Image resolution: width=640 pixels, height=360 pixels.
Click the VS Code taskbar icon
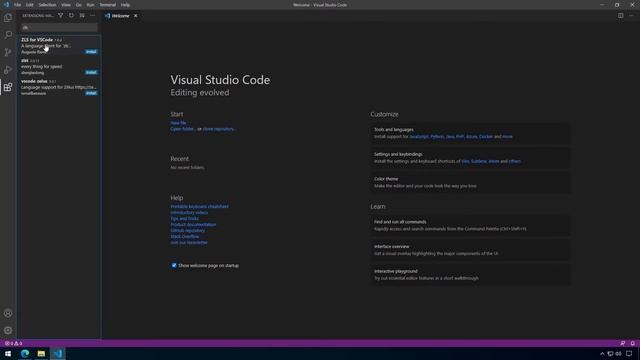click(58, 353)
